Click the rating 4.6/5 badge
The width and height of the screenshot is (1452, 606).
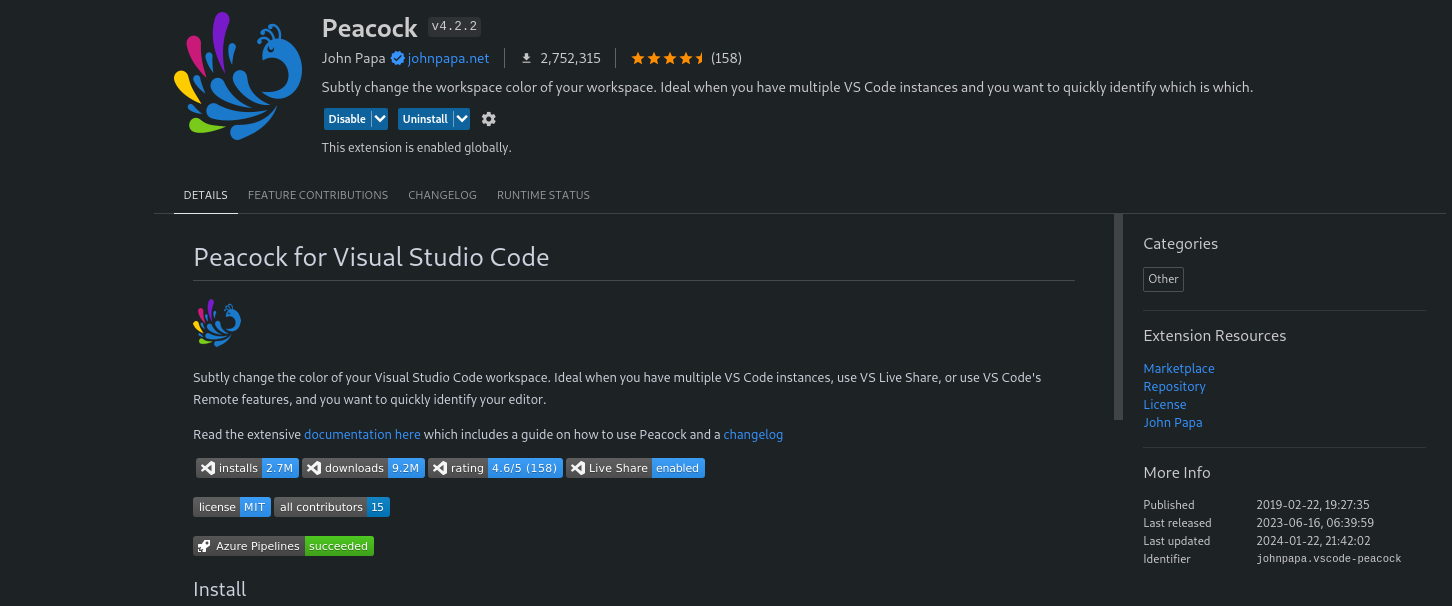tap(495, 468)
